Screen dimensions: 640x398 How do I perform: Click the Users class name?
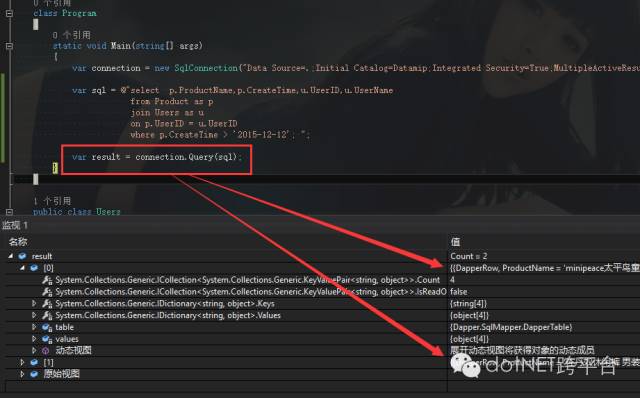click(108, 211)
